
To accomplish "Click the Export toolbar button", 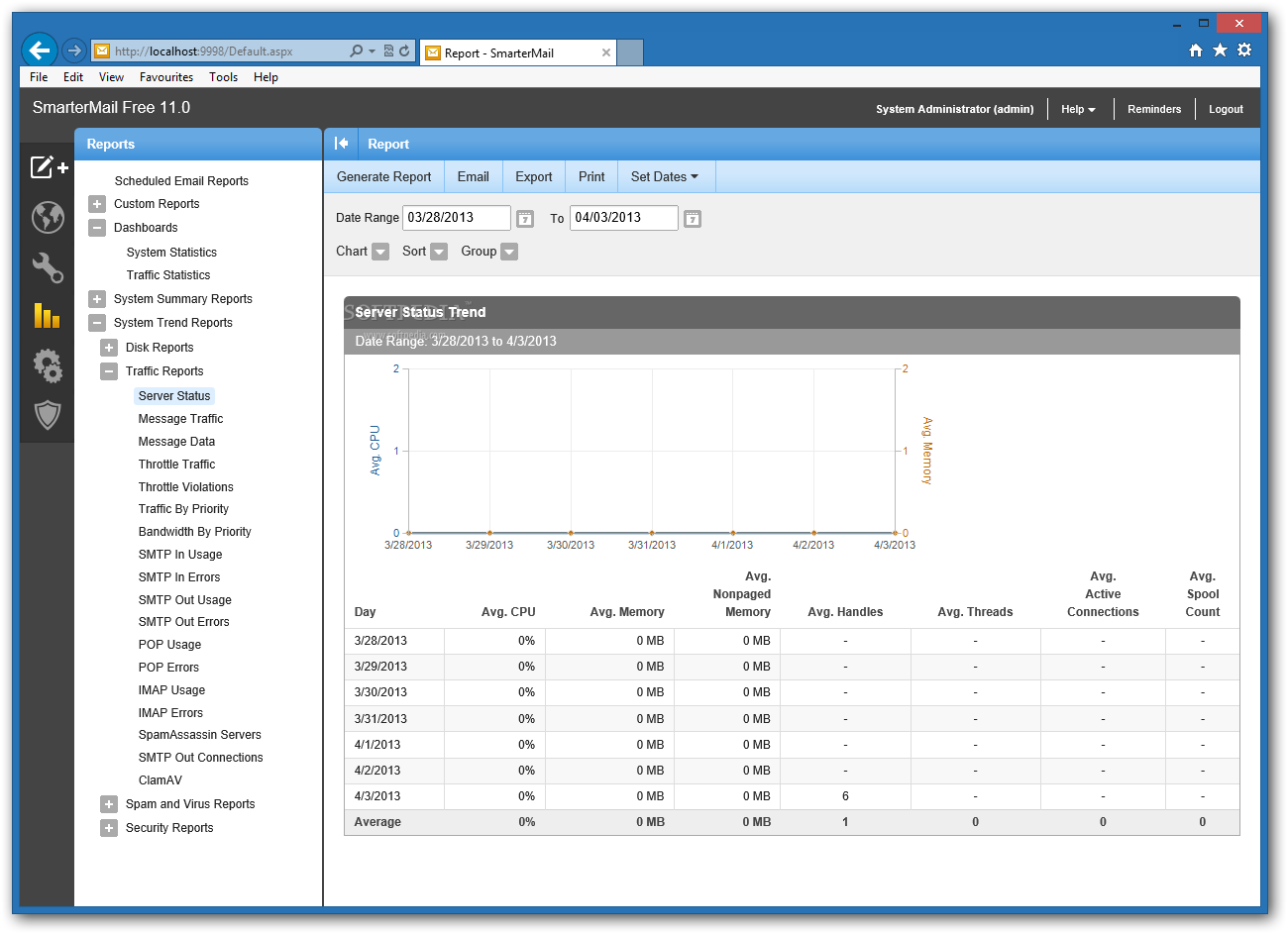I will pyautogui.click(x=534, y=176).
